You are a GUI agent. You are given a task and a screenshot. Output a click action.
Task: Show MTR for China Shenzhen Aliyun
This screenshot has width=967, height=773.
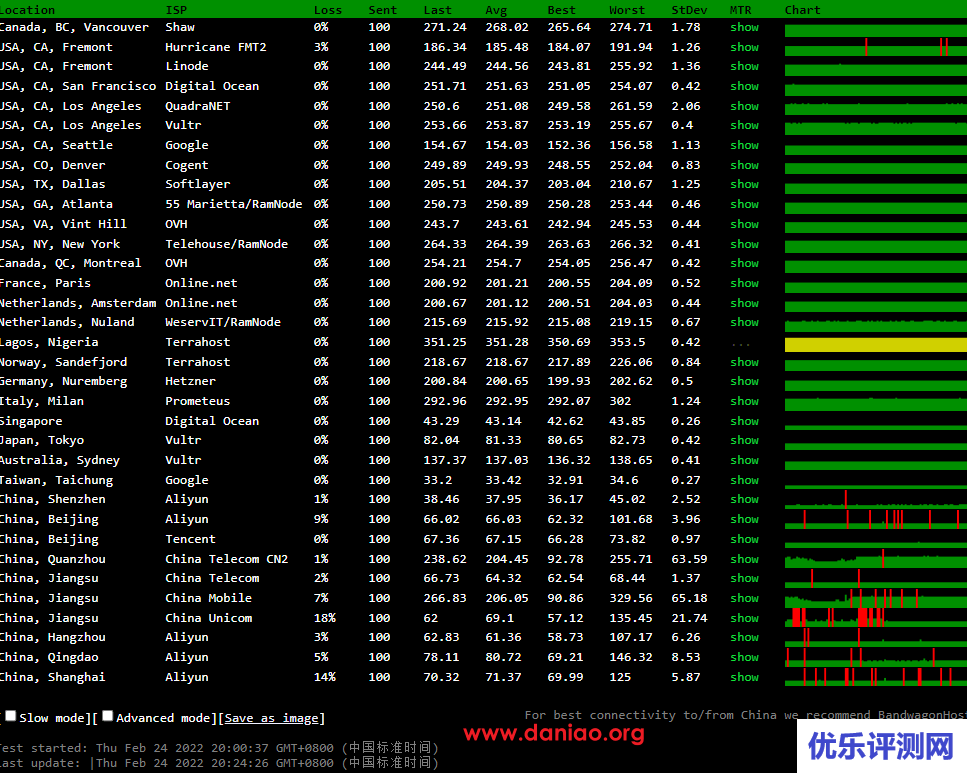(x=744, y=499)
